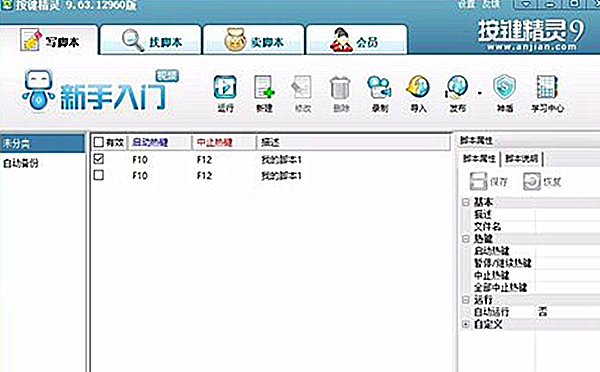This screenshot has height=372, width=600.
Task: Open 反馈 feedback in the title bar
Action: point(491,5)
